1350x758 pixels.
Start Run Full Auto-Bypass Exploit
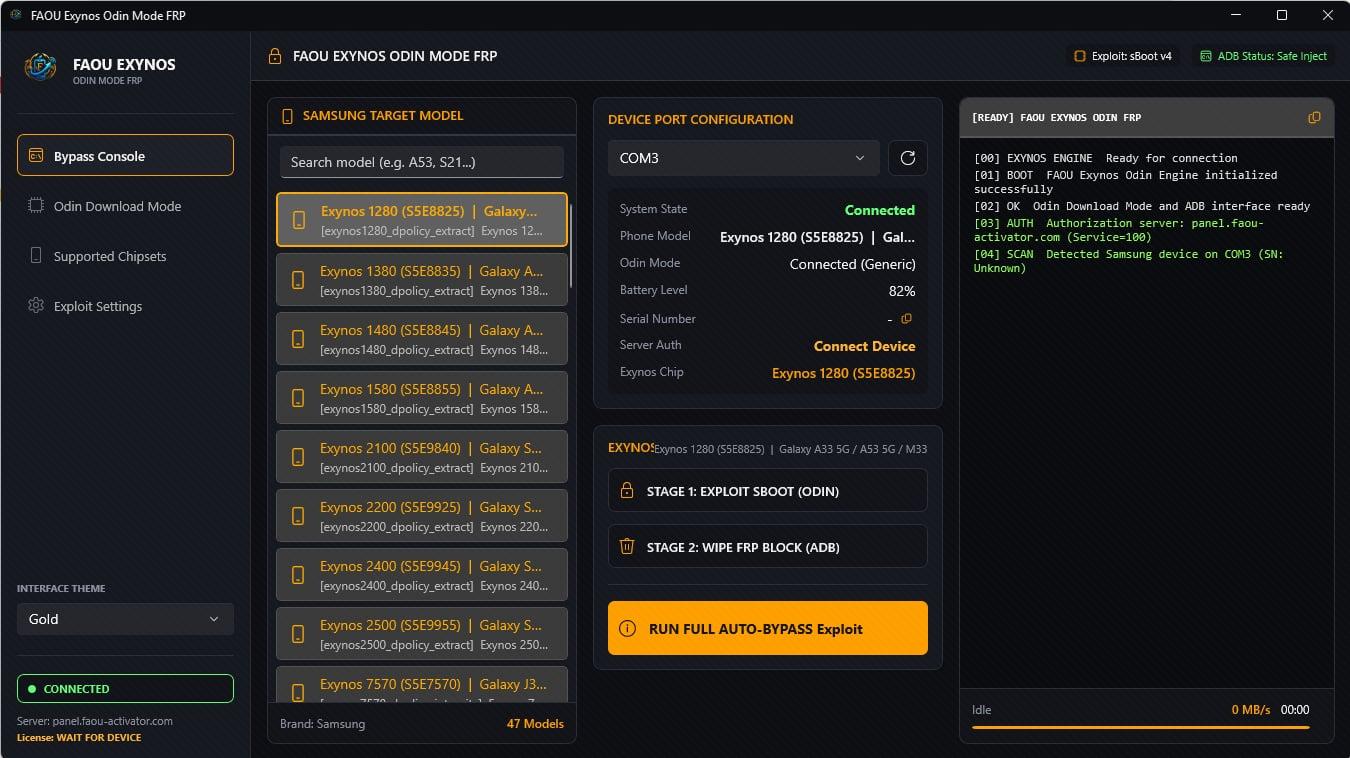[x=768, y=628]
